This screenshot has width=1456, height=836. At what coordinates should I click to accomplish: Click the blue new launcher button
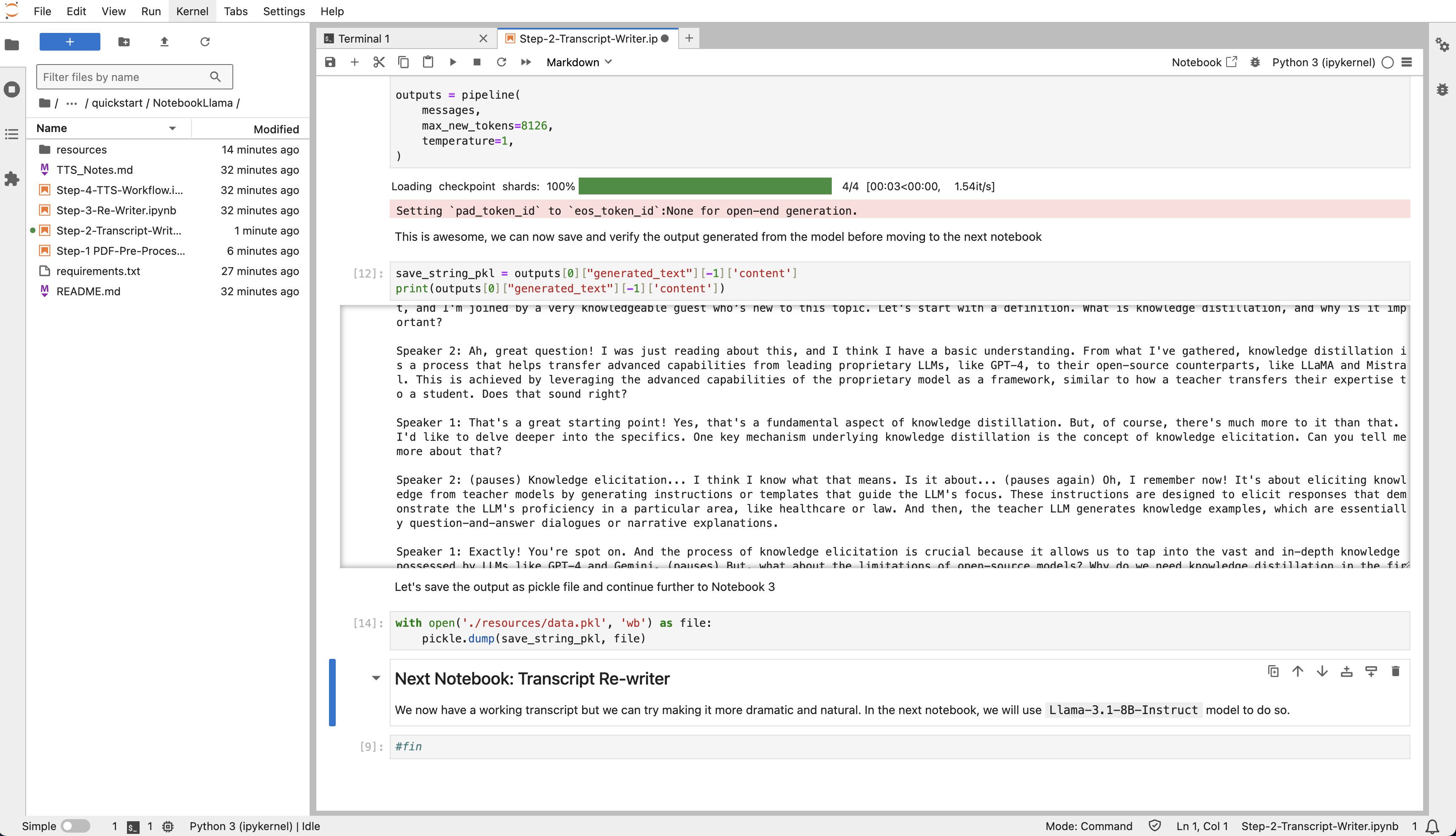[70, 41]
